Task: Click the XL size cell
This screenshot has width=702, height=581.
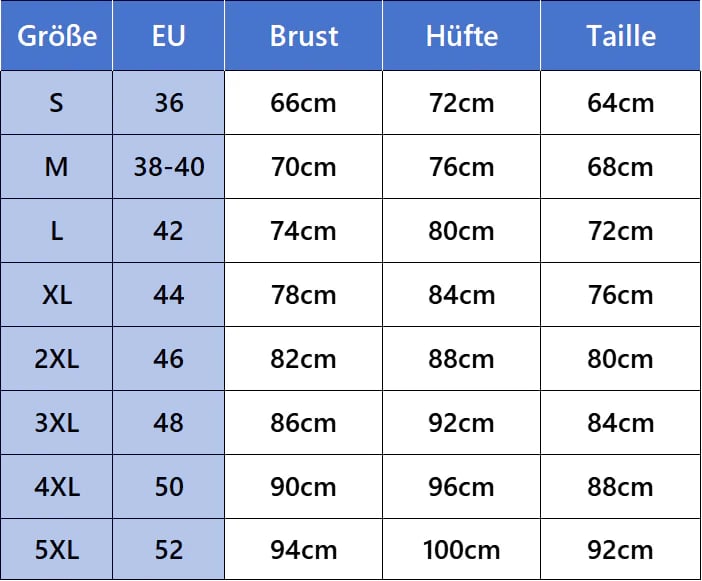Action: 56,295
